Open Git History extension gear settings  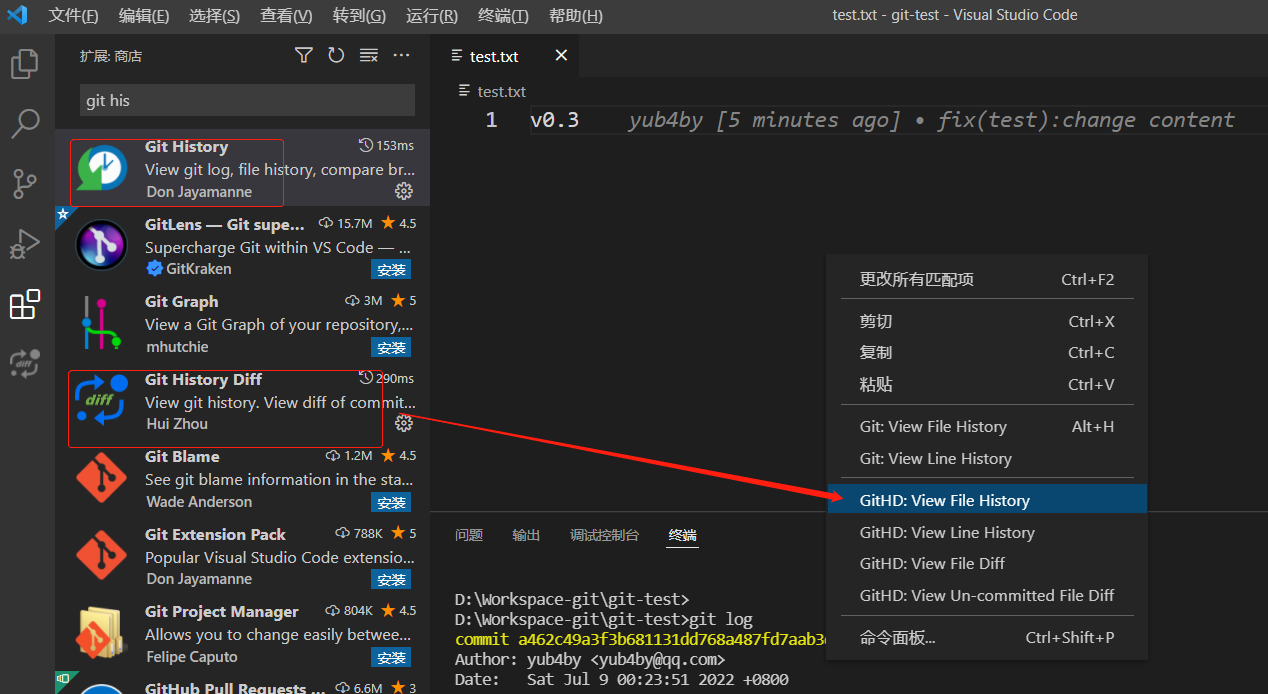click(x=404, y=191)
